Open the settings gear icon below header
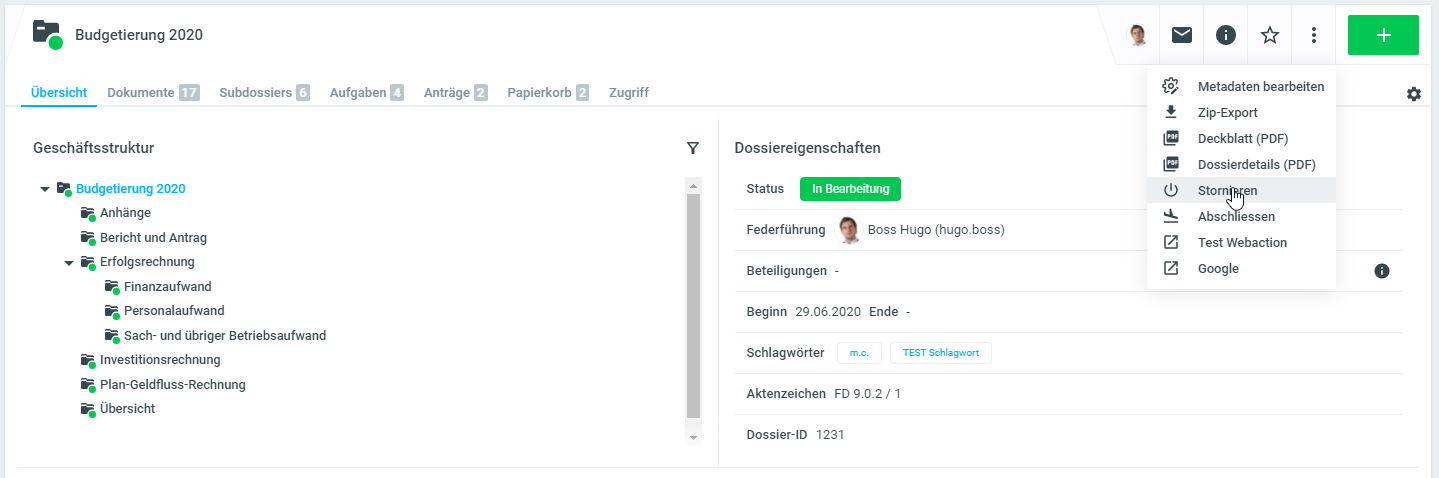The image size is (1439, 478). 1413,94
